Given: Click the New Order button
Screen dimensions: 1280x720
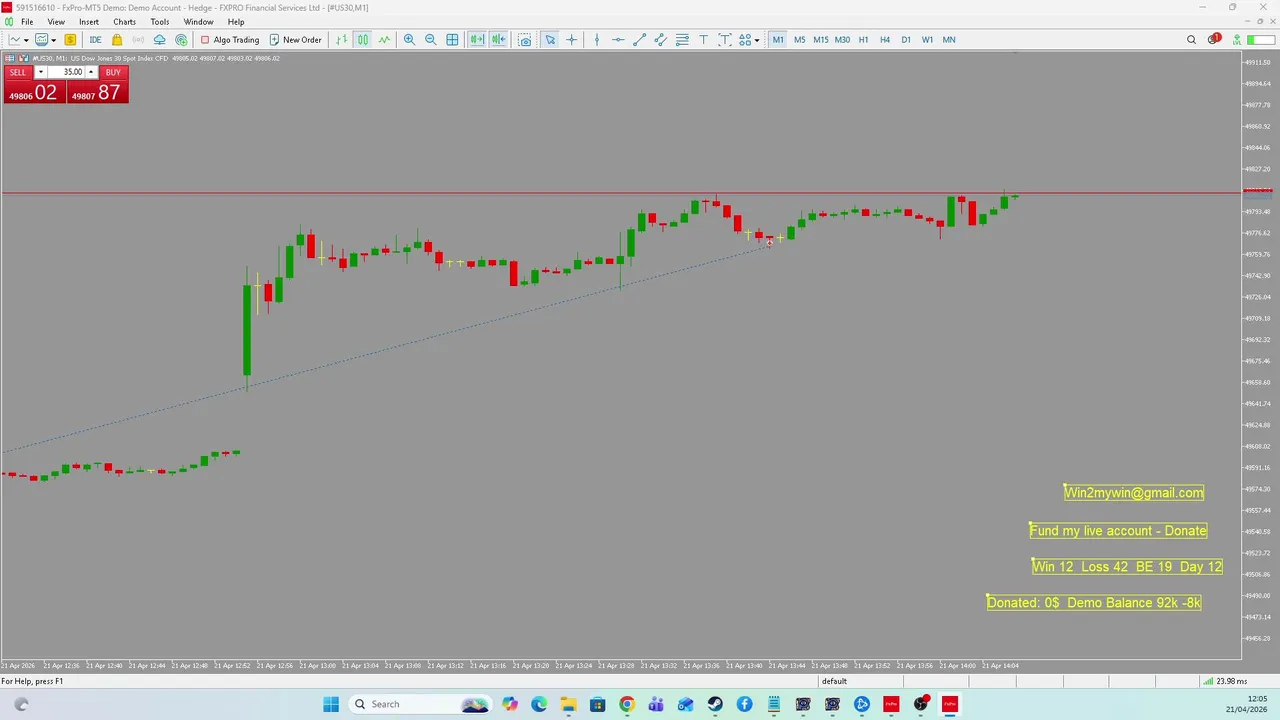Looking at the screenshot, I should click(295, 40).
